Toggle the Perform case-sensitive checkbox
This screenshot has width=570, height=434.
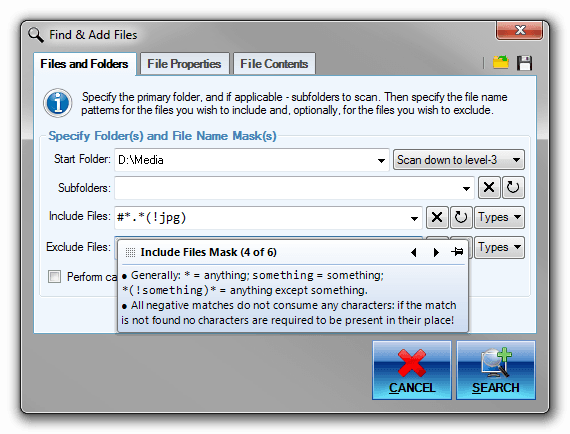click(55, 277)
